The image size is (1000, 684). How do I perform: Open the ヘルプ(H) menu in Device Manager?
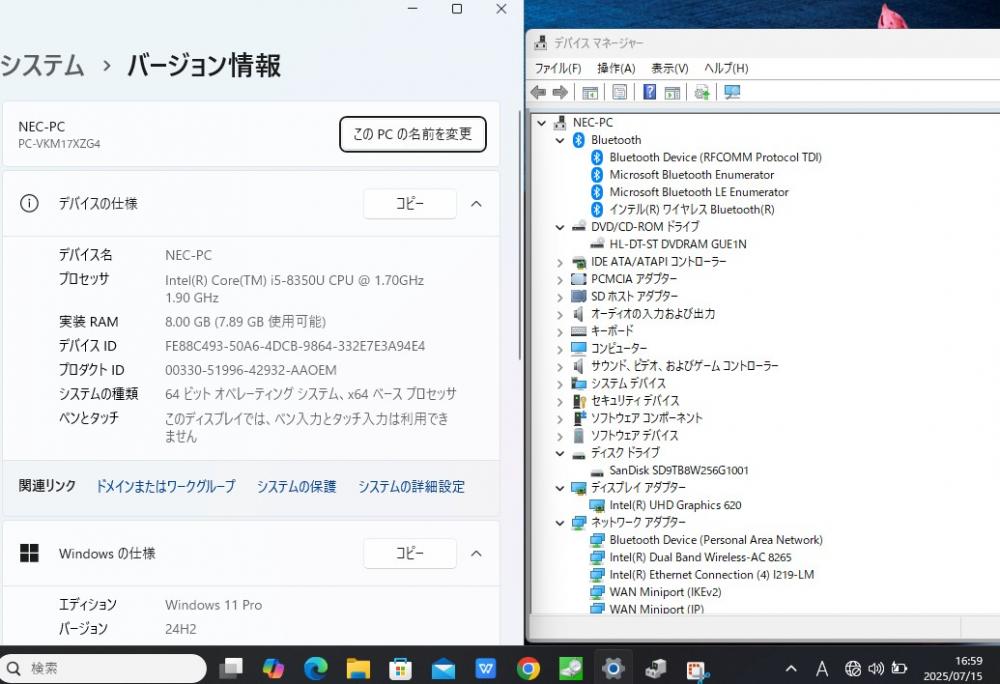click(726, 68)
